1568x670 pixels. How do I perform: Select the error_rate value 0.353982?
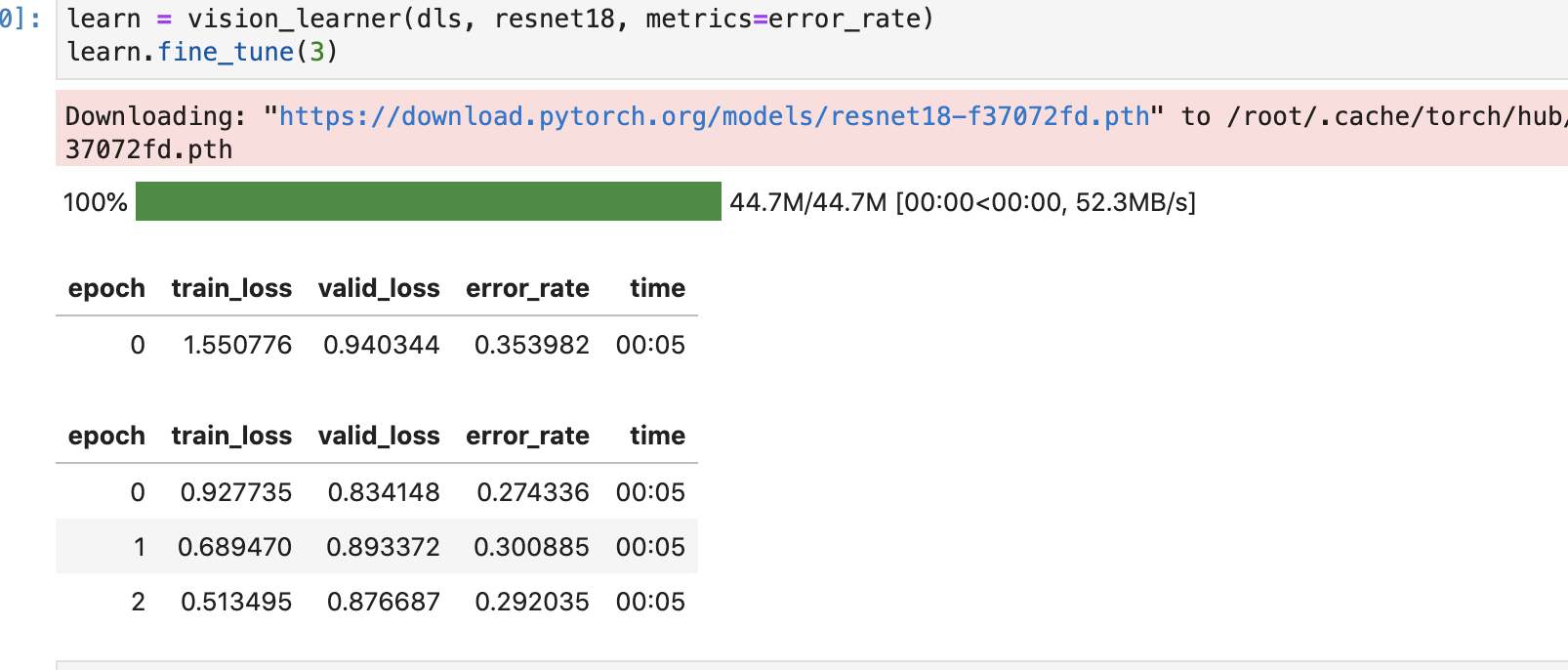531,345
